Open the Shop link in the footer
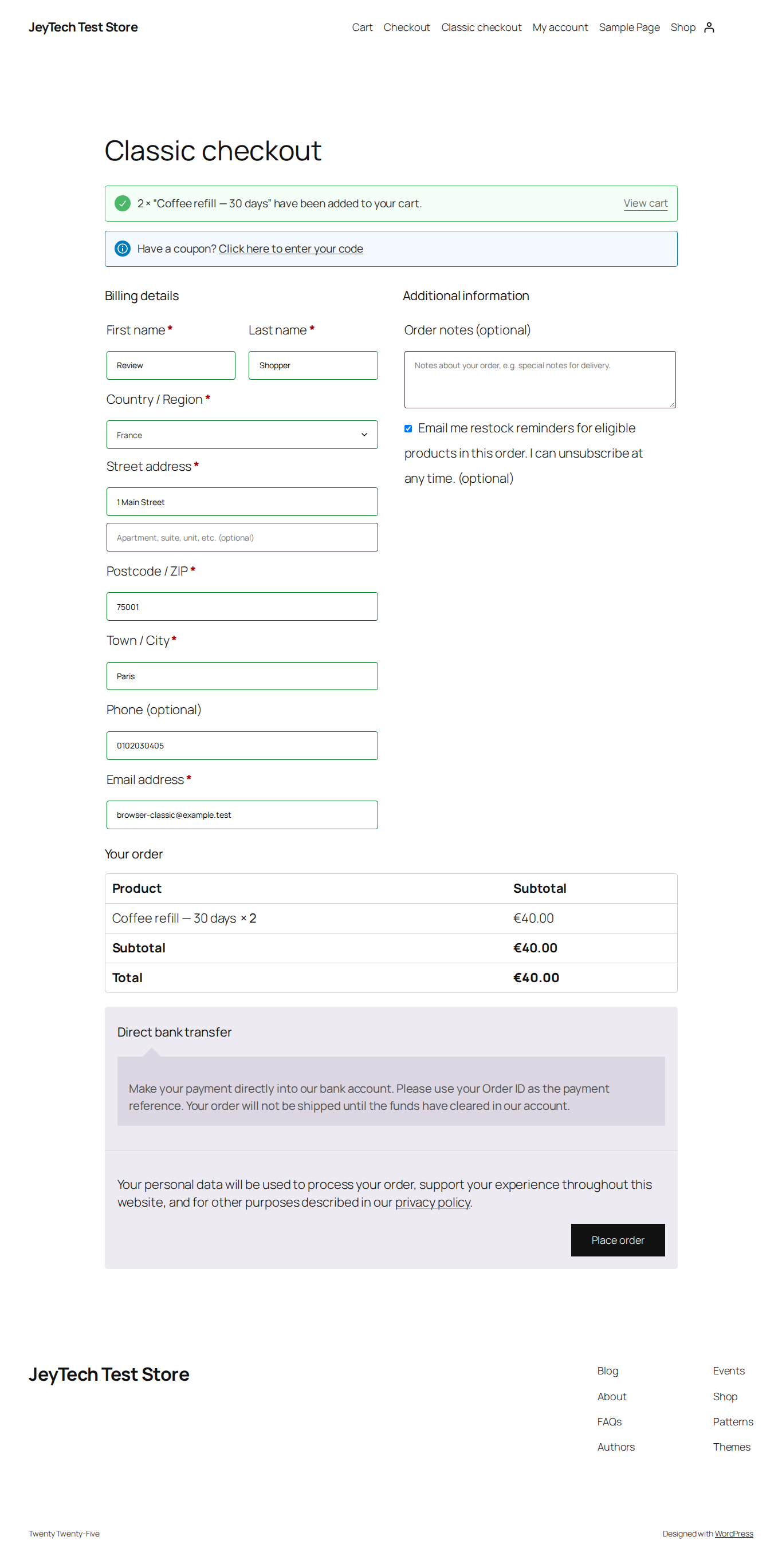 725,1396
